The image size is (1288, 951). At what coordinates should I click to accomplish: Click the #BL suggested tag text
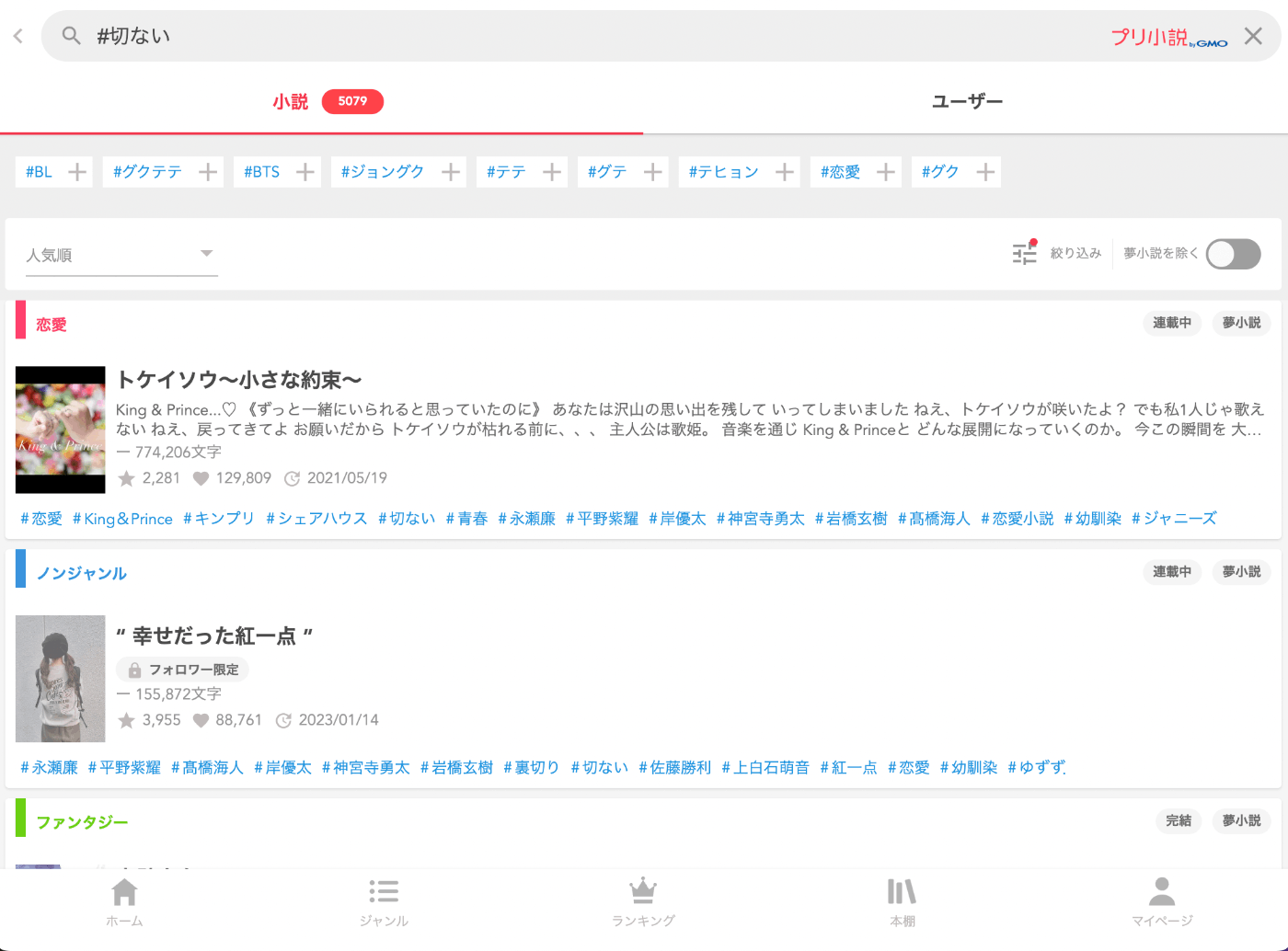click(40, 172)
